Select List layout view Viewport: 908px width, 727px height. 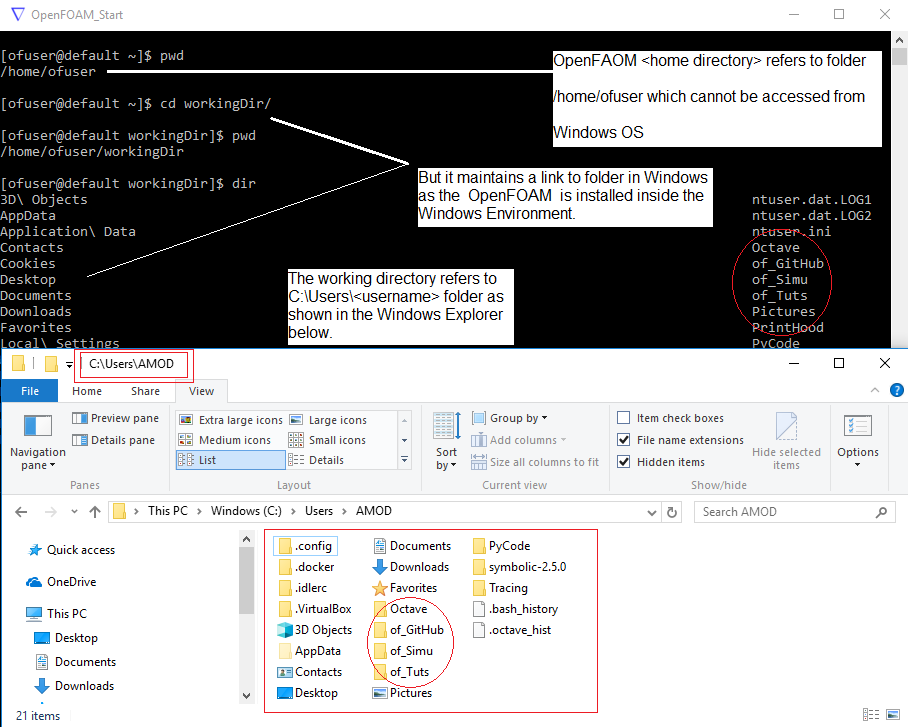(230, 460)
